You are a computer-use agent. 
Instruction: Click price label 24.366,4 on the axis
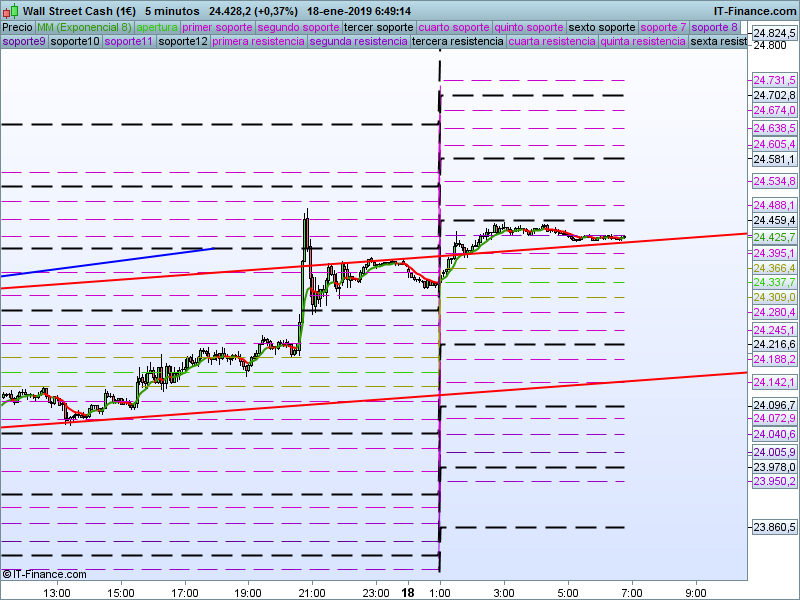pos(774,268)
